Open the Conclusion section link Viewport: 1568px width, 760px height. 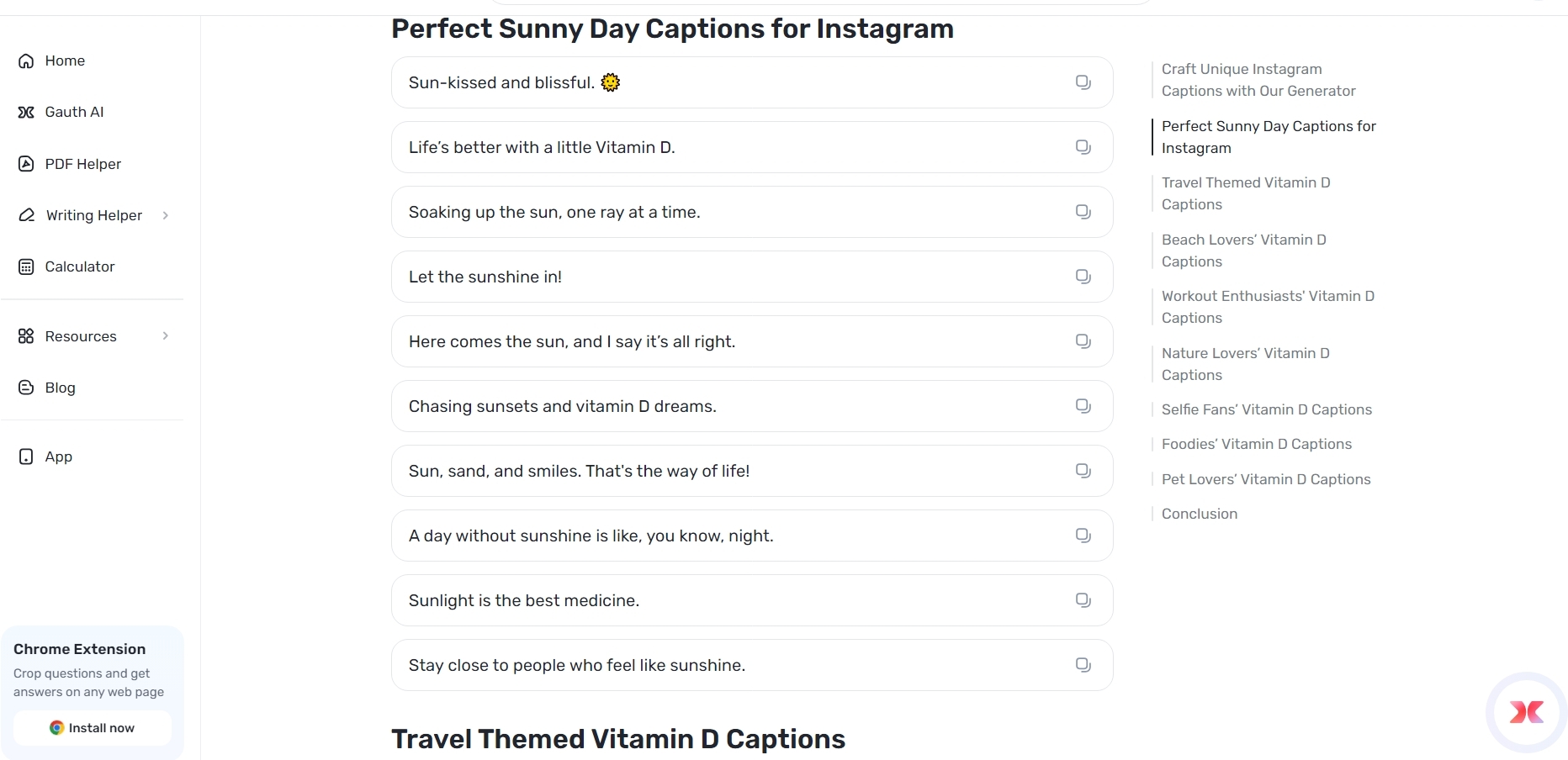[x=1200, y=513]
